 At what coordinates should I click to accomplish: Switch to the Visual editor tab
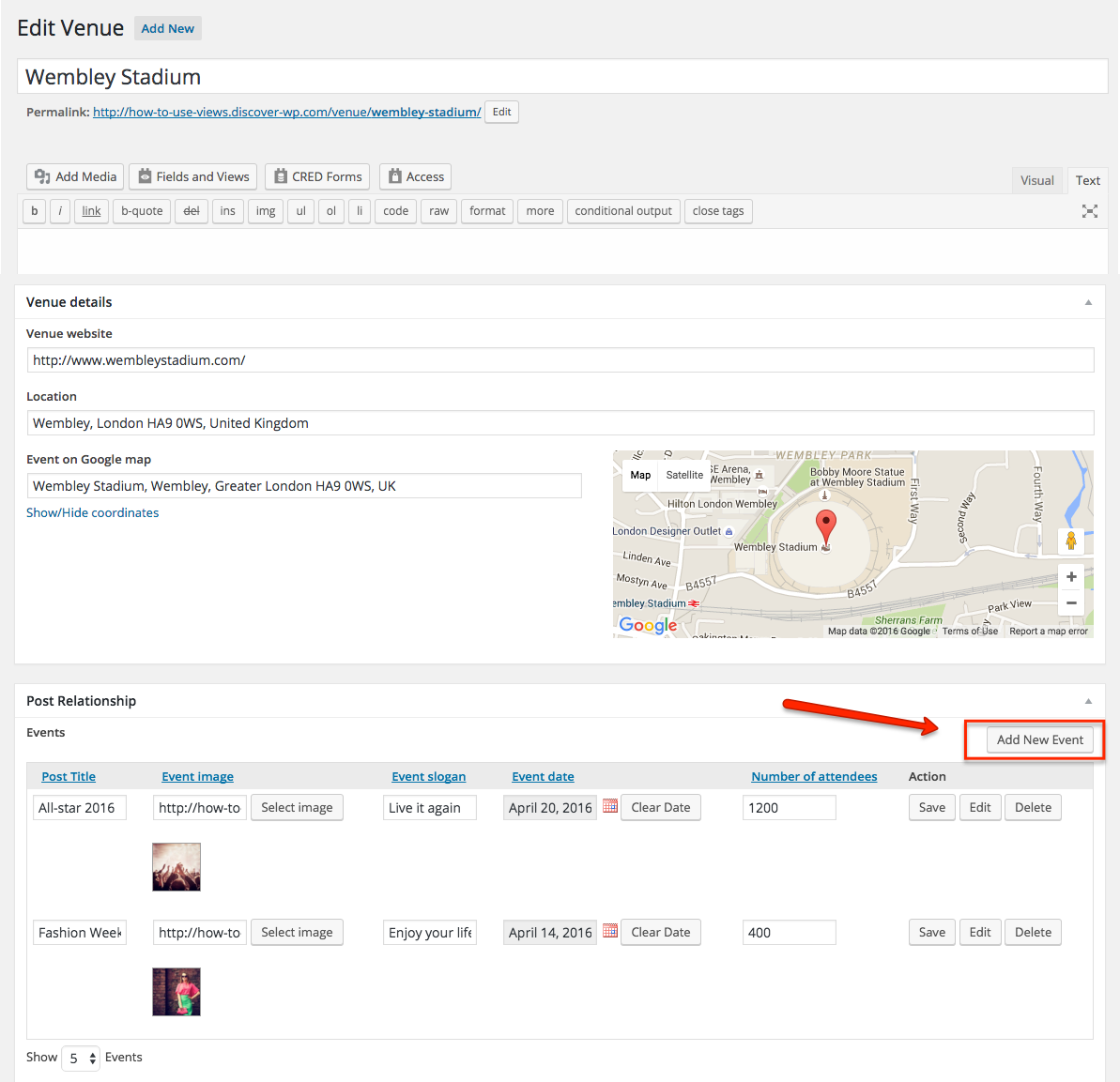1036,181
